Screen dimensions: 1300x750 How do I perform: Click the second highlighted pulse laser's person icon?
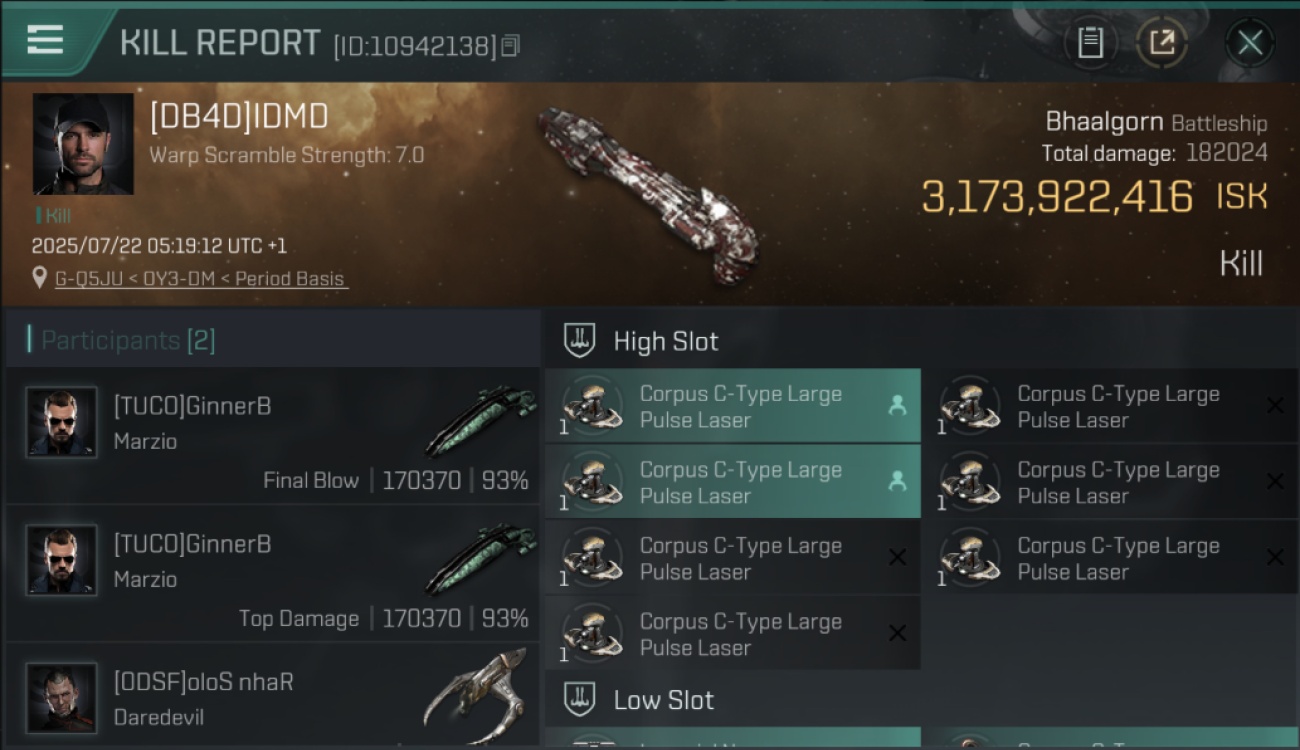click(897, 481)
